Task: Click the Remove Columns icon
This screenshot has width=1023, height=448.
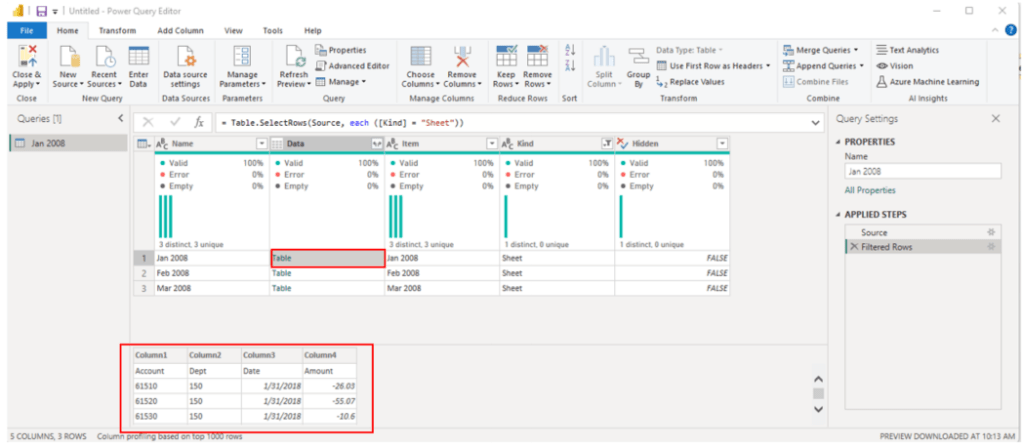Action: coord(462,56)
